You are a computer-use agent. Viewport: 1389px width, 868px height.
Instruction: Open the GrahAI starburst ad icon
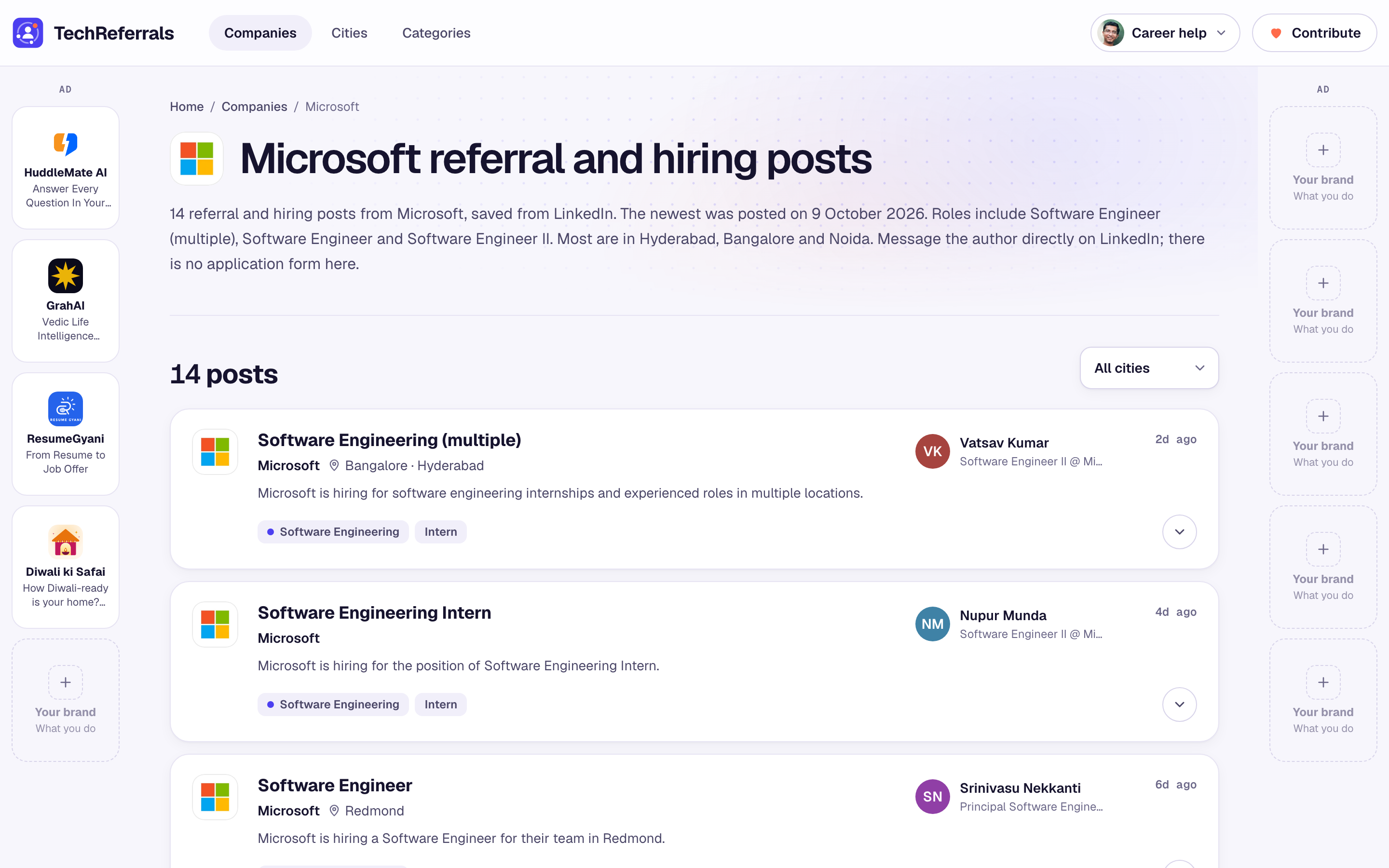point(66,275)
